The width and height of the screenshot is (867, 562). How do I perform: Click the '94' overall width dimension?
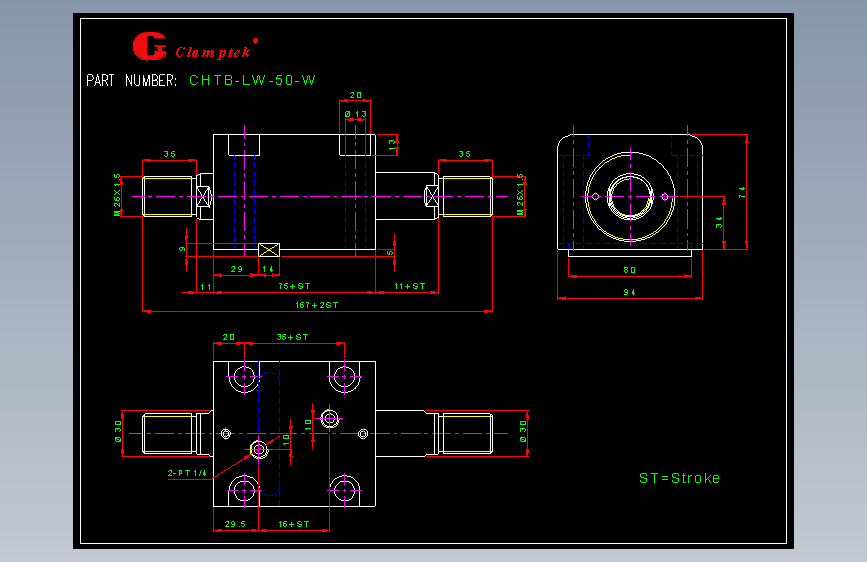[630, 292]
